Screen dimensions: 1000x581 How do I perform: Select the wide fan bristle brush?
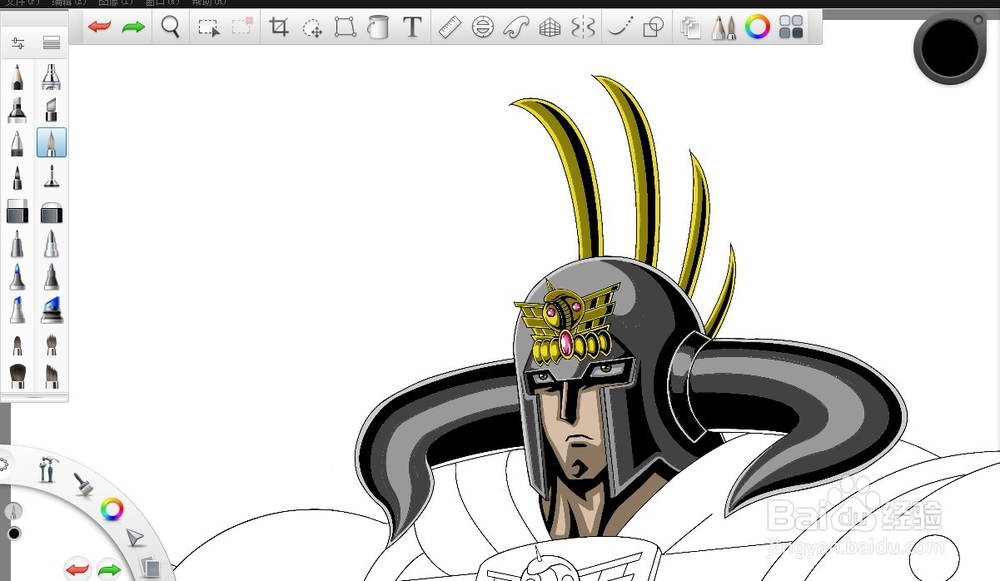(x=17, y=376)
